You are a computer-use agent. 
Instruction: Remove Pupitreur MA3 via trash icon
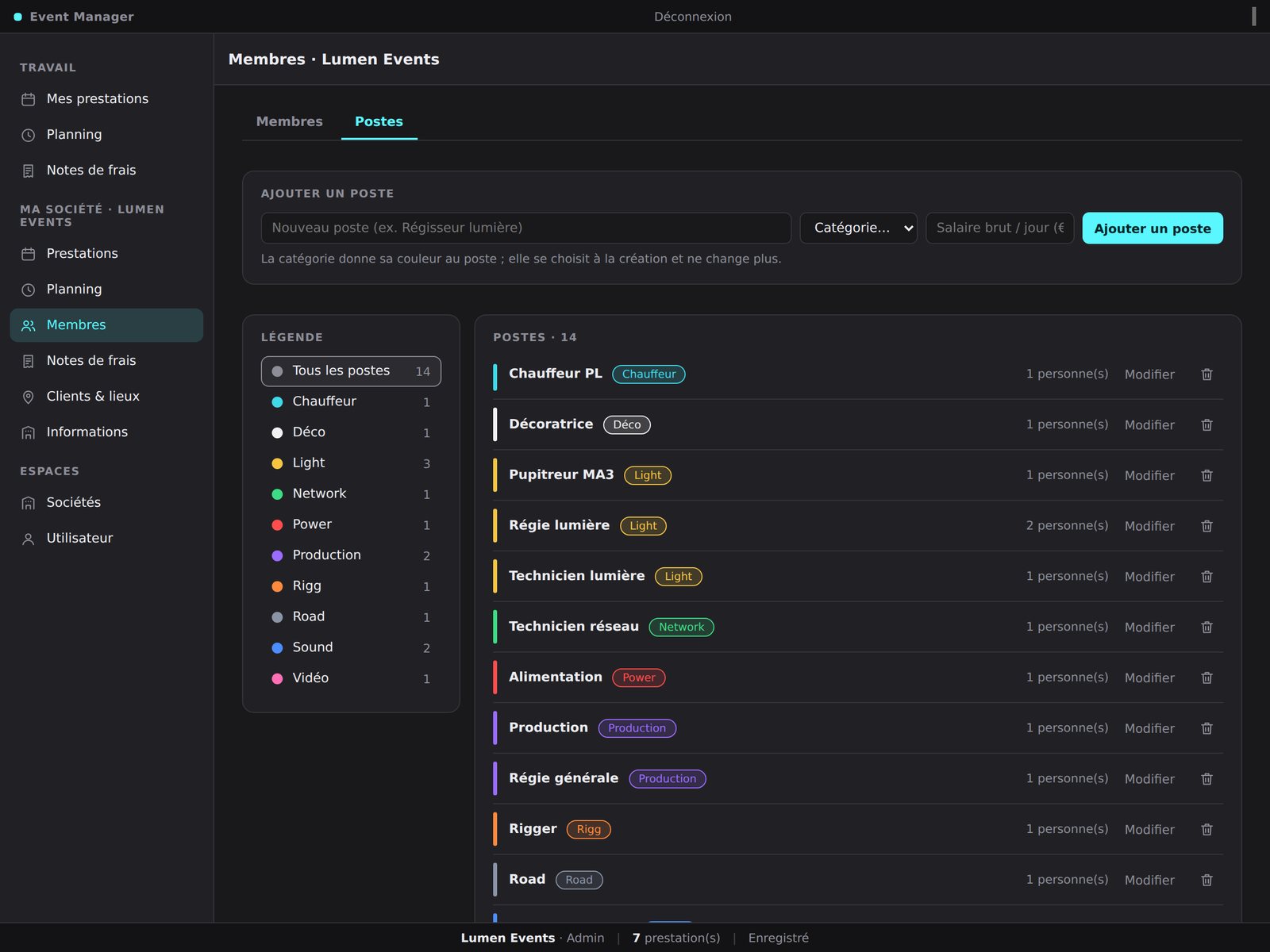1206,475
